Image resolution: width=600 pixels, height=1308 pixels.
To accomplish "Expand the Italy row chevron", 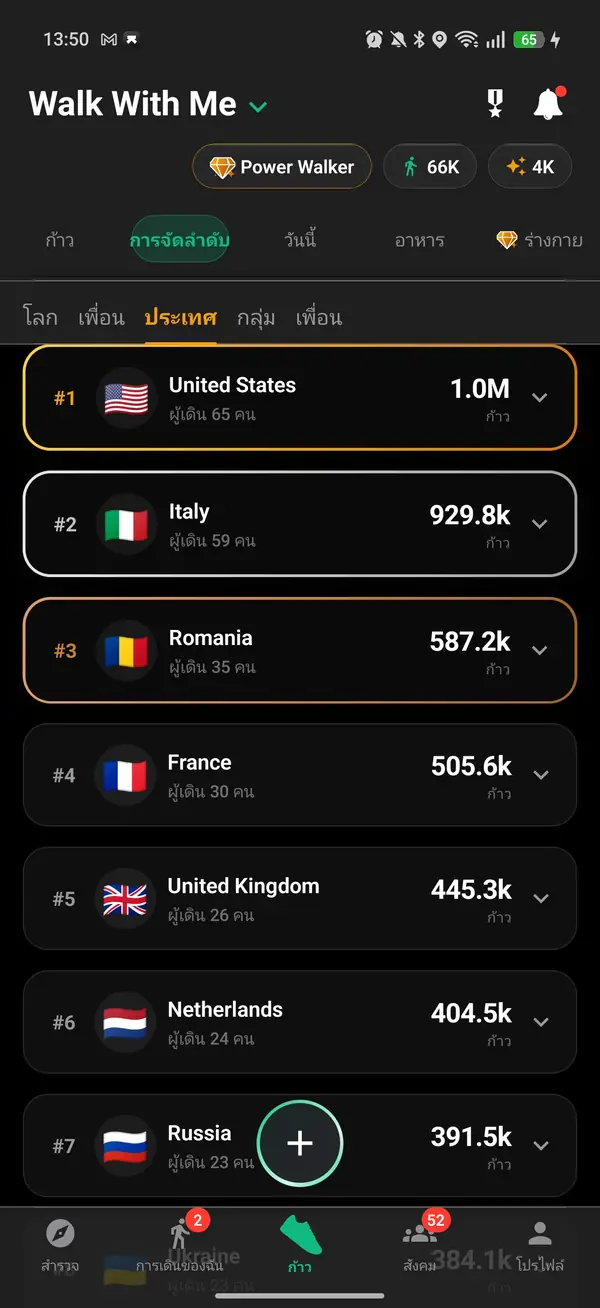I will (x=540, y=524).
